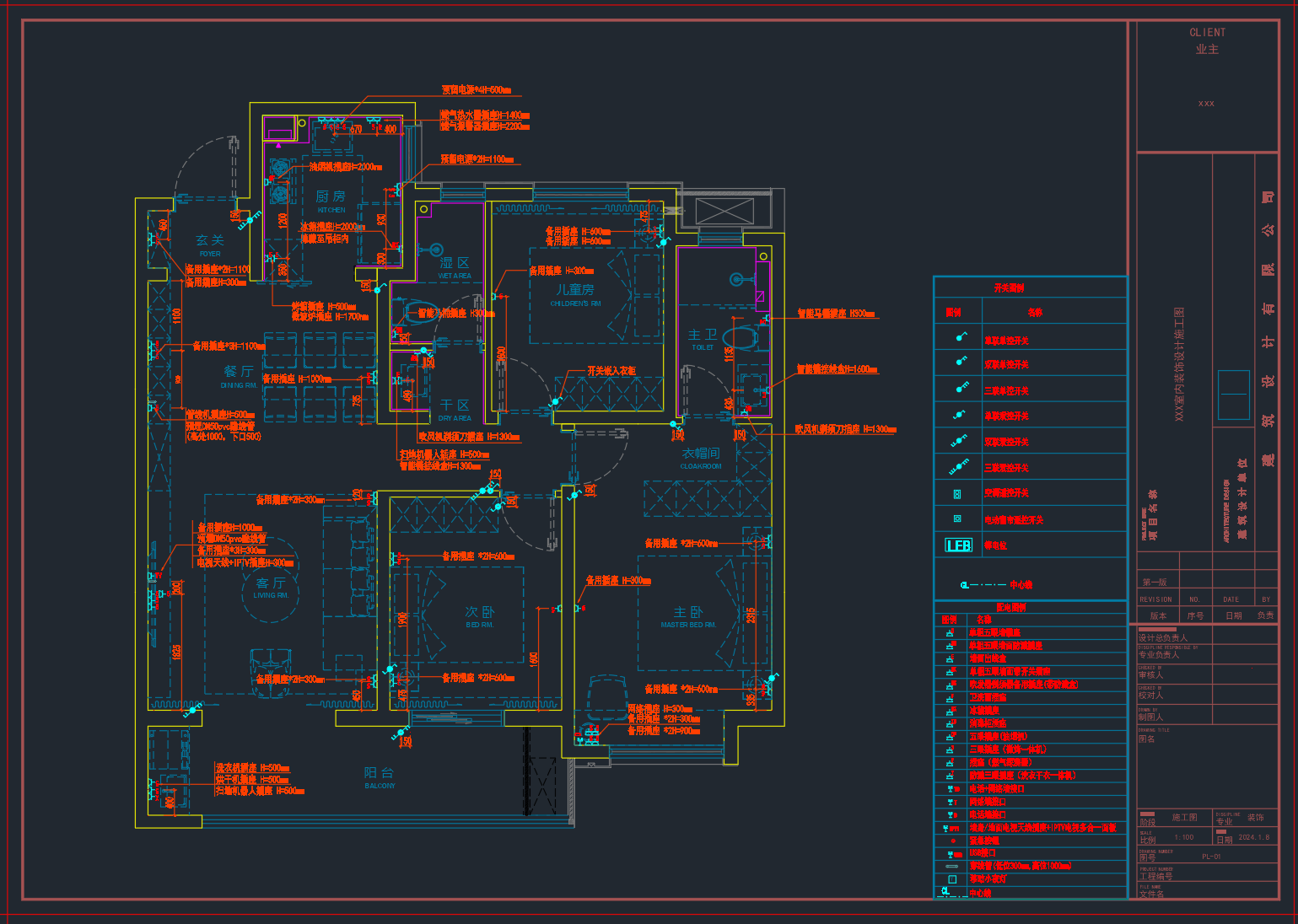The image size is (1298, 924).
Task: Click the 电动窗帘遥控开关 legend symbol
Action: (957, 518)
